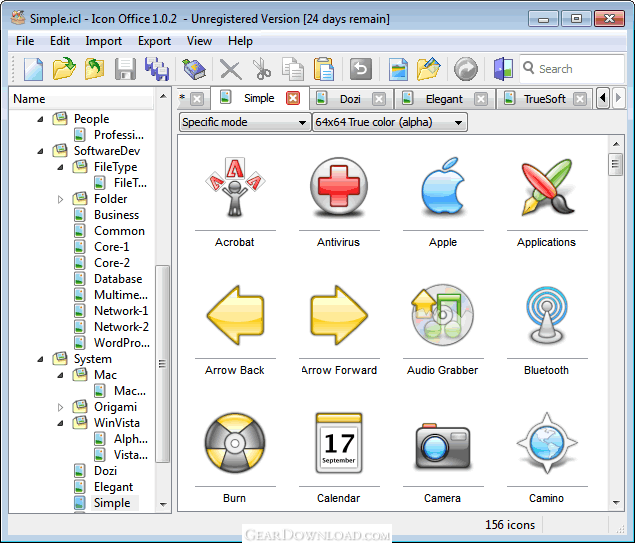Show previous tabs with left arrow
The image size is (635, 543).
tap(603, 98)
